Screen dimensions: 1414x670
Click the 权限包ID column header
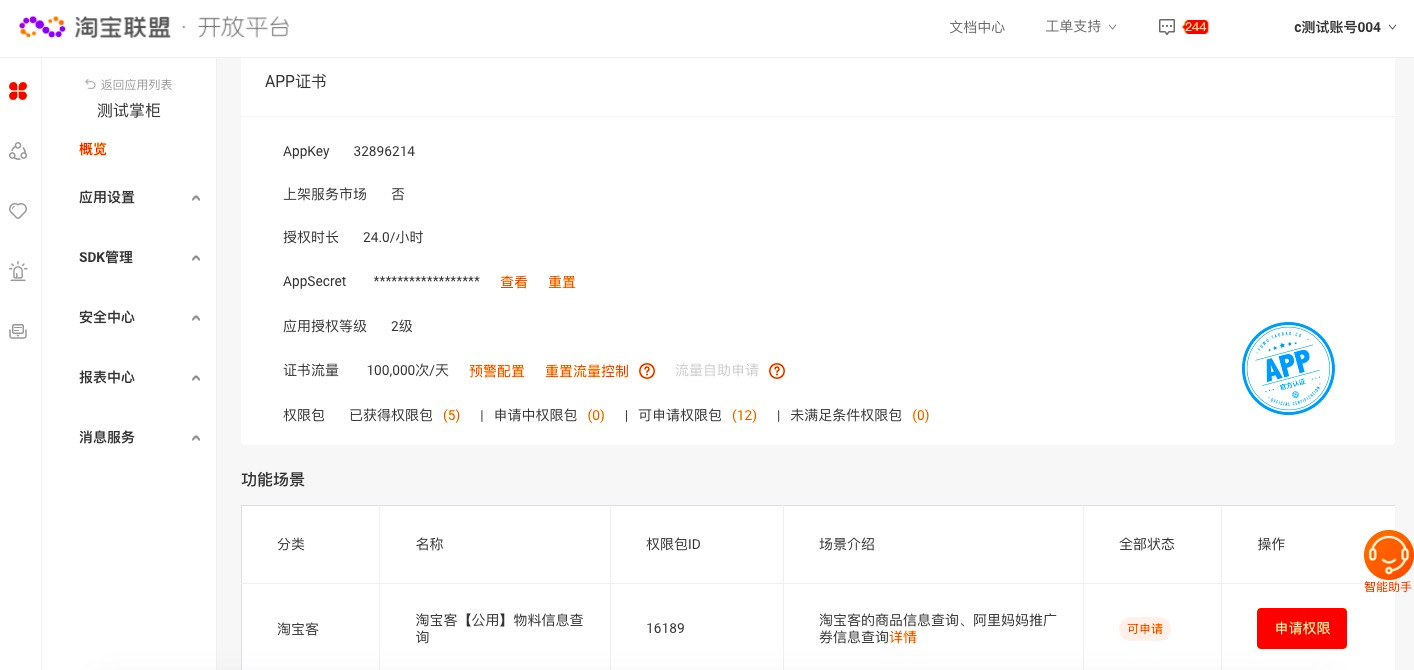(x=674, y=544)
